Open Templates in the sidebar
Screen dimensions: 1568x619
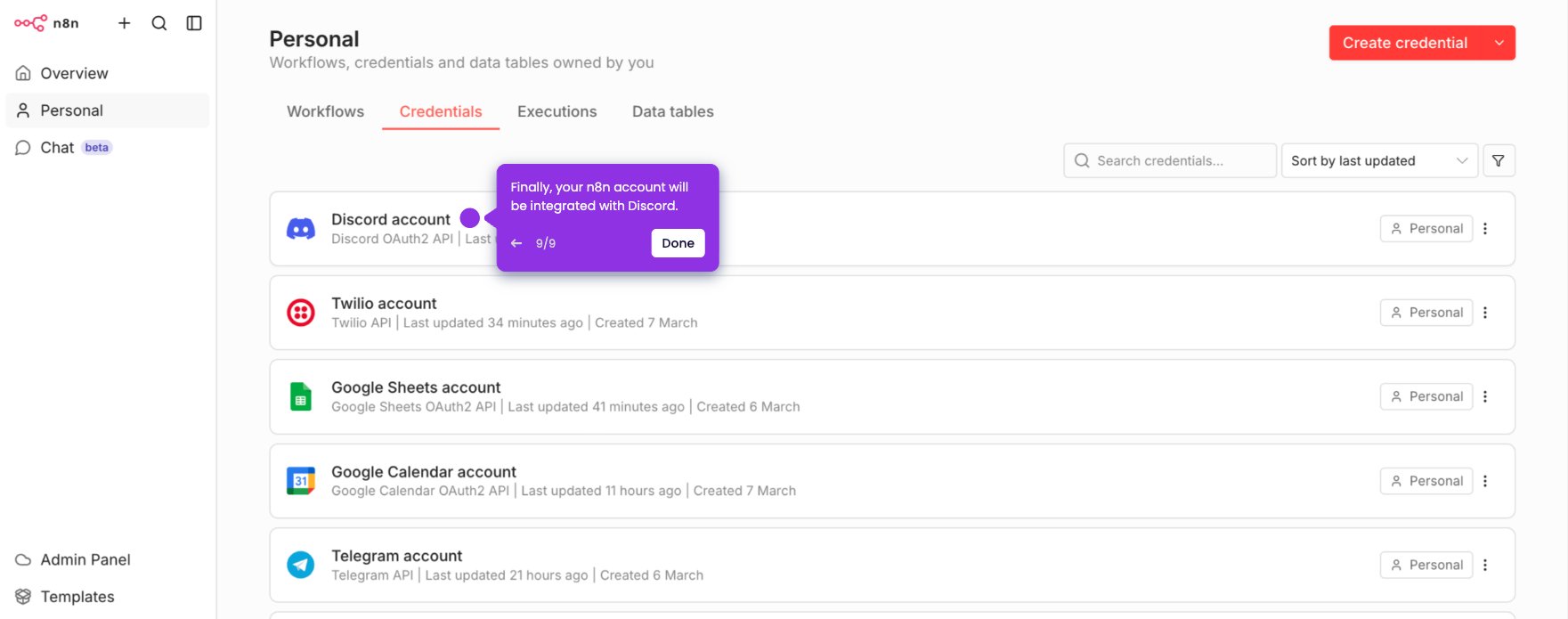click(107, 597)
